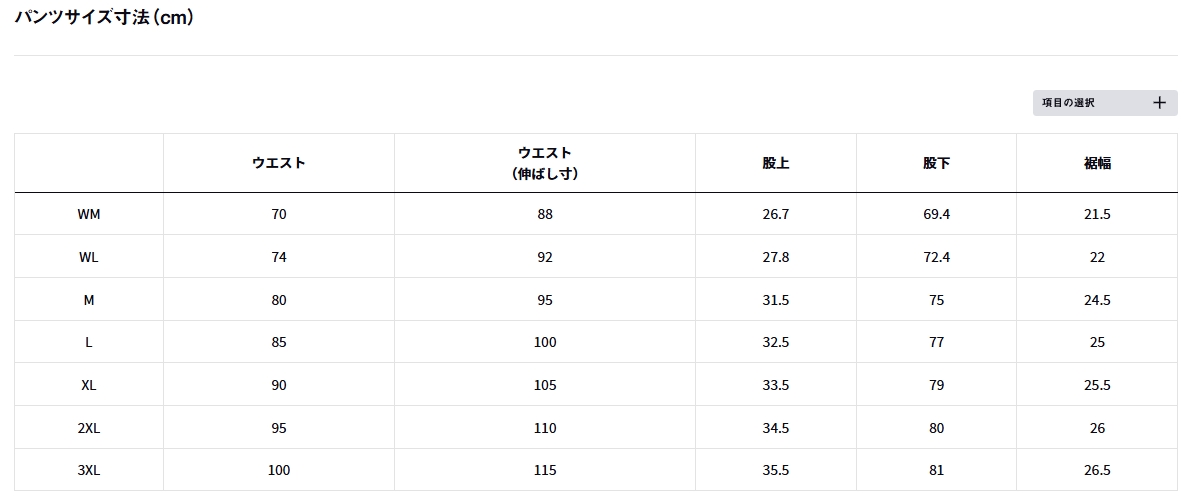
Task: Select the 2XL size row label
Action: tap(89, 428)
